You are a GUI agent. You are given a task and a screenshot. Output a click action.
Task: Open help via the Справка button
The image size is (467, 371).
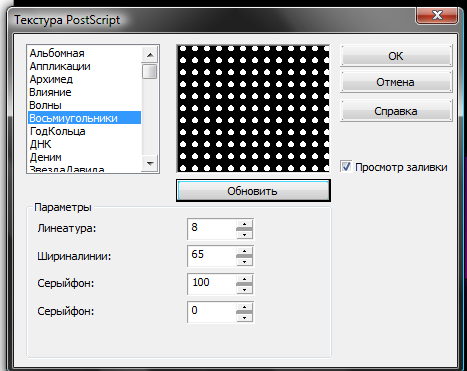396,111
